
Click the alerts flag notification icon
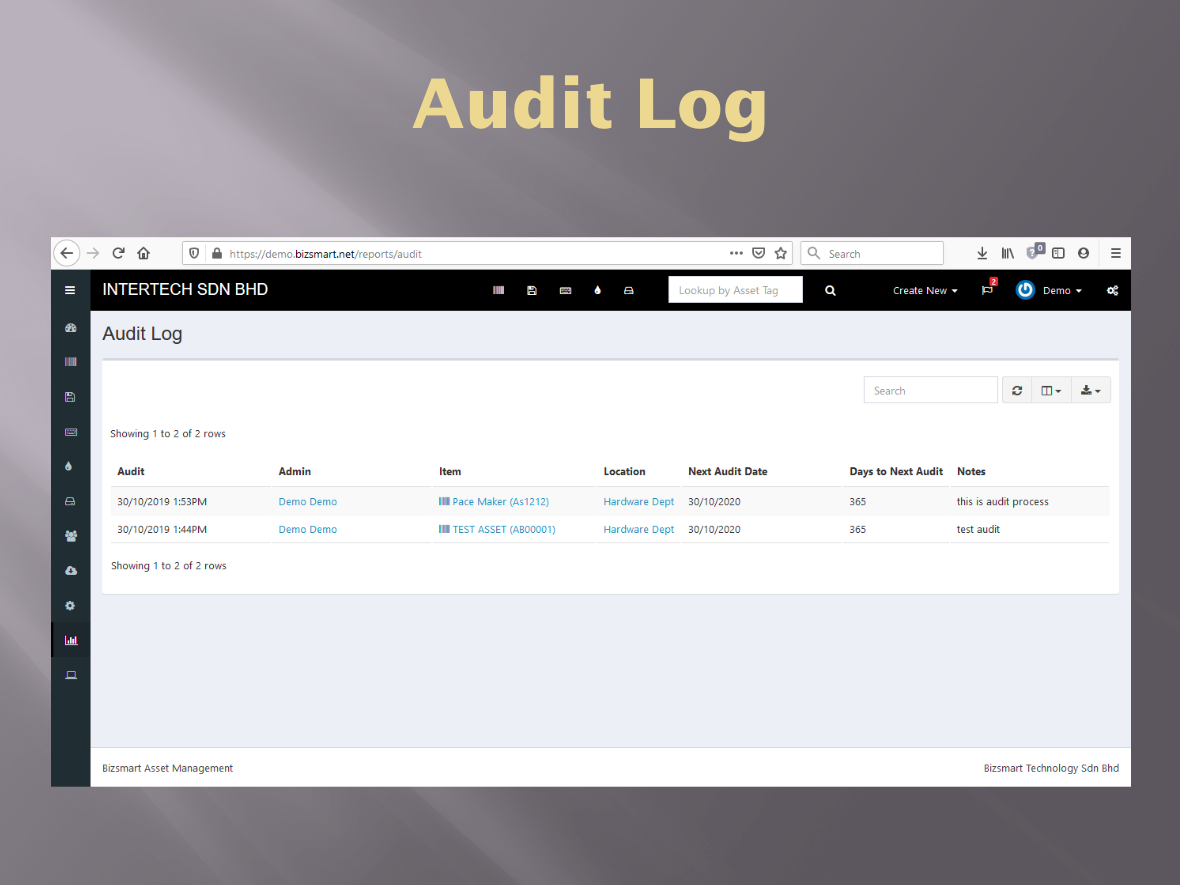[x=987, y=291]
